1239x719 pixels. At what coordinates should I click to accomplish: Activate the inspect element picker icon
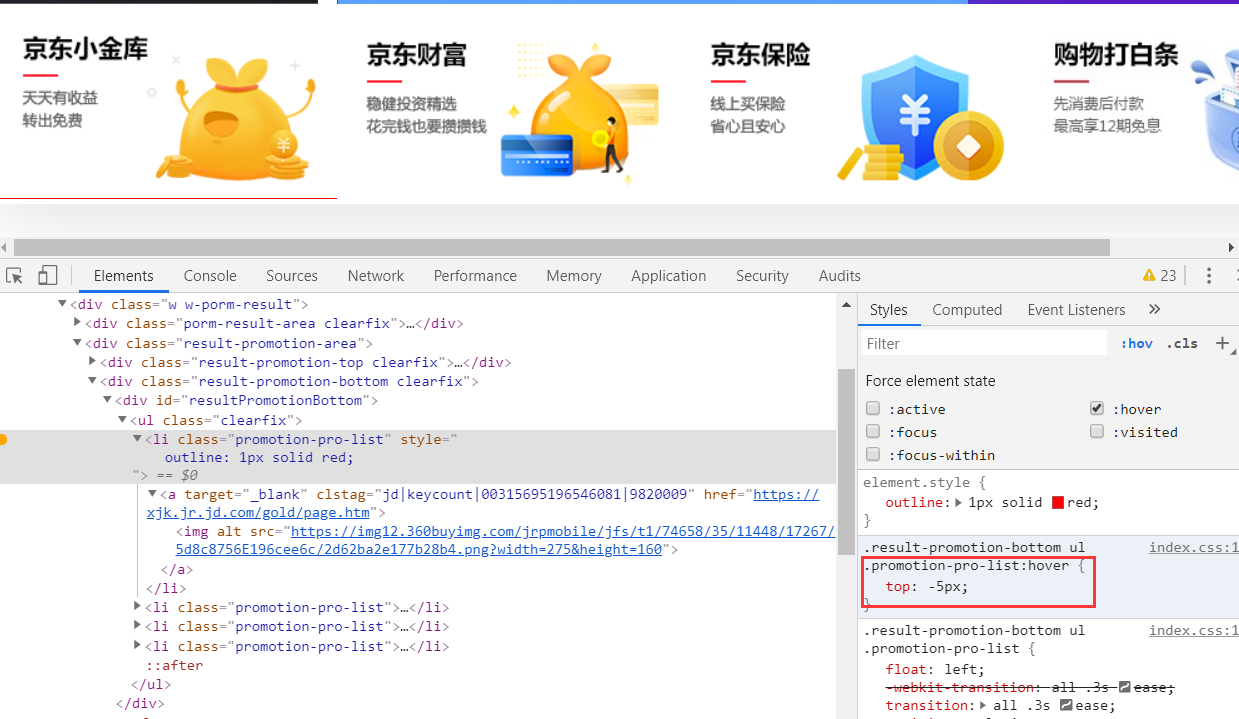point(14,276)
